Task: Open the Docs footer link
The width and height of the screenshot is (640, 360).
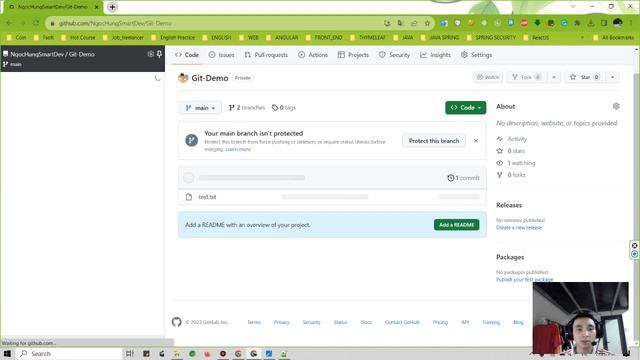Action: 366,322
